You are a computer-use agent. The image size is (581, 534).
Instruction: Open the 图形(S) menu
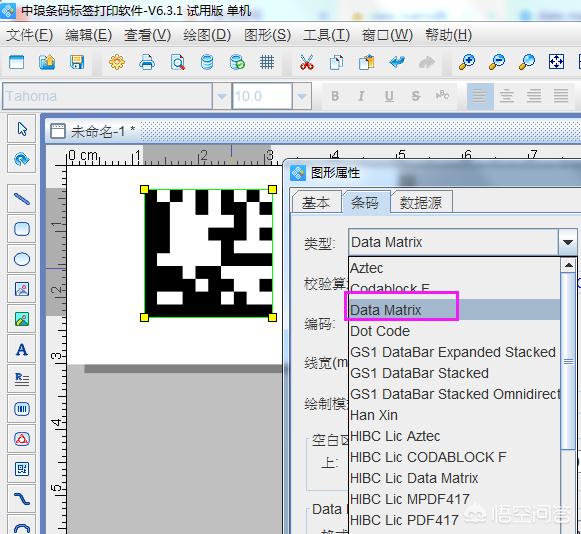click(x=268, y=35)
